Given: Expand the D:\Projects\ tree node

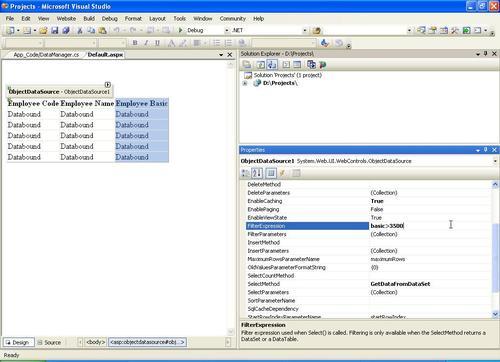Looking at the screenshot, I should click(245, 83).
